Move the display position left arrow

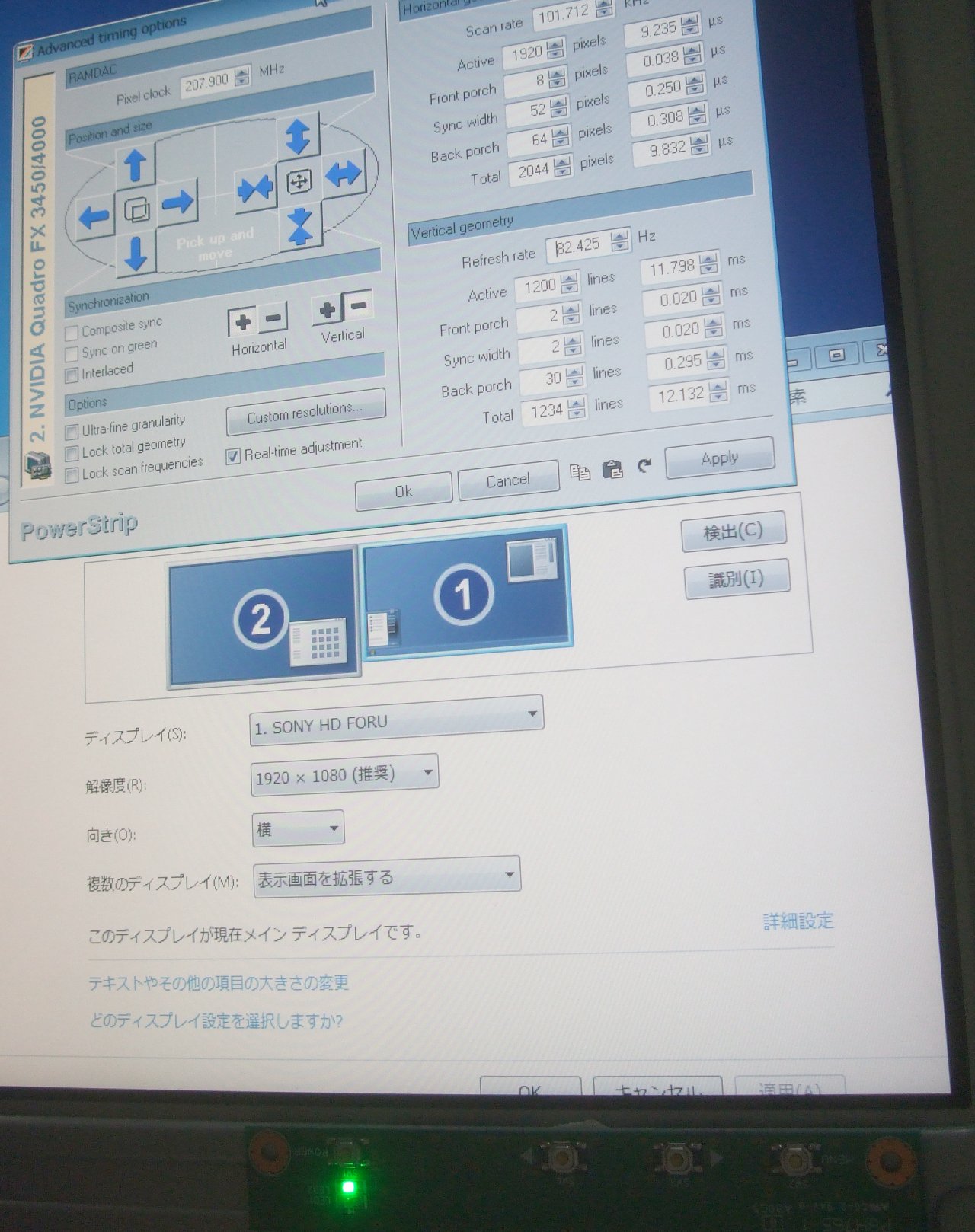94,218
